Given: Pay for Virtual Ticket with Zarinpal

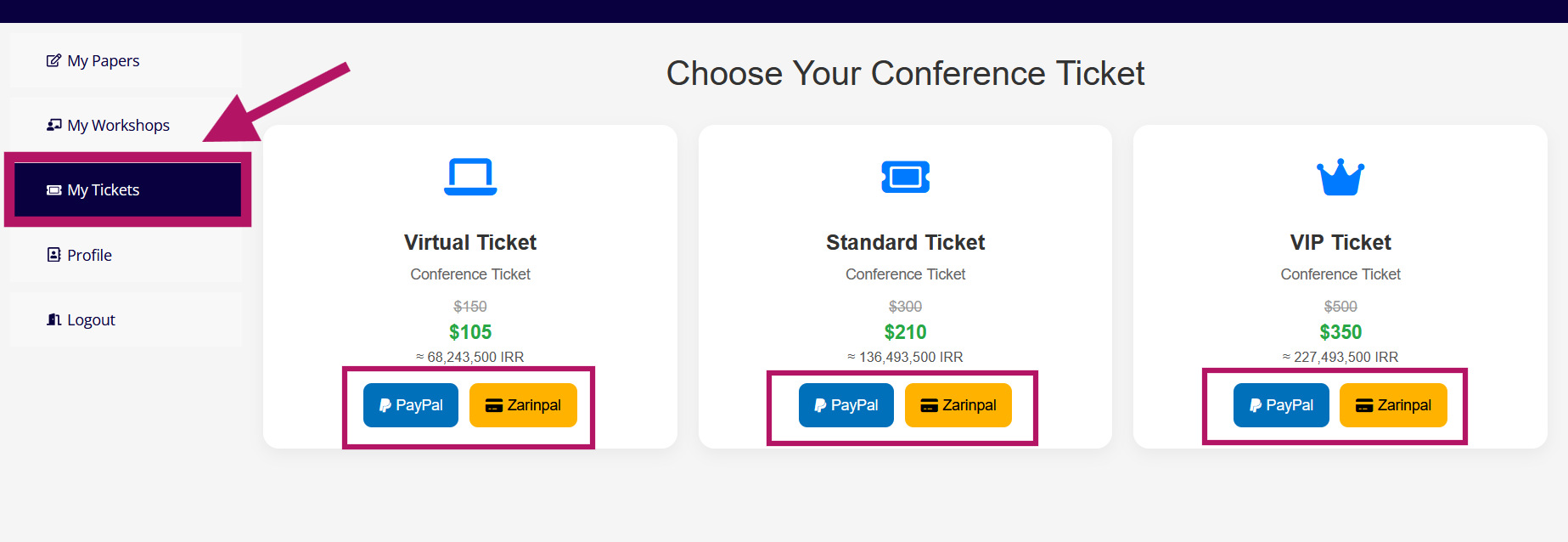Looking at the screenshot, I should click(x=523, y=405).
